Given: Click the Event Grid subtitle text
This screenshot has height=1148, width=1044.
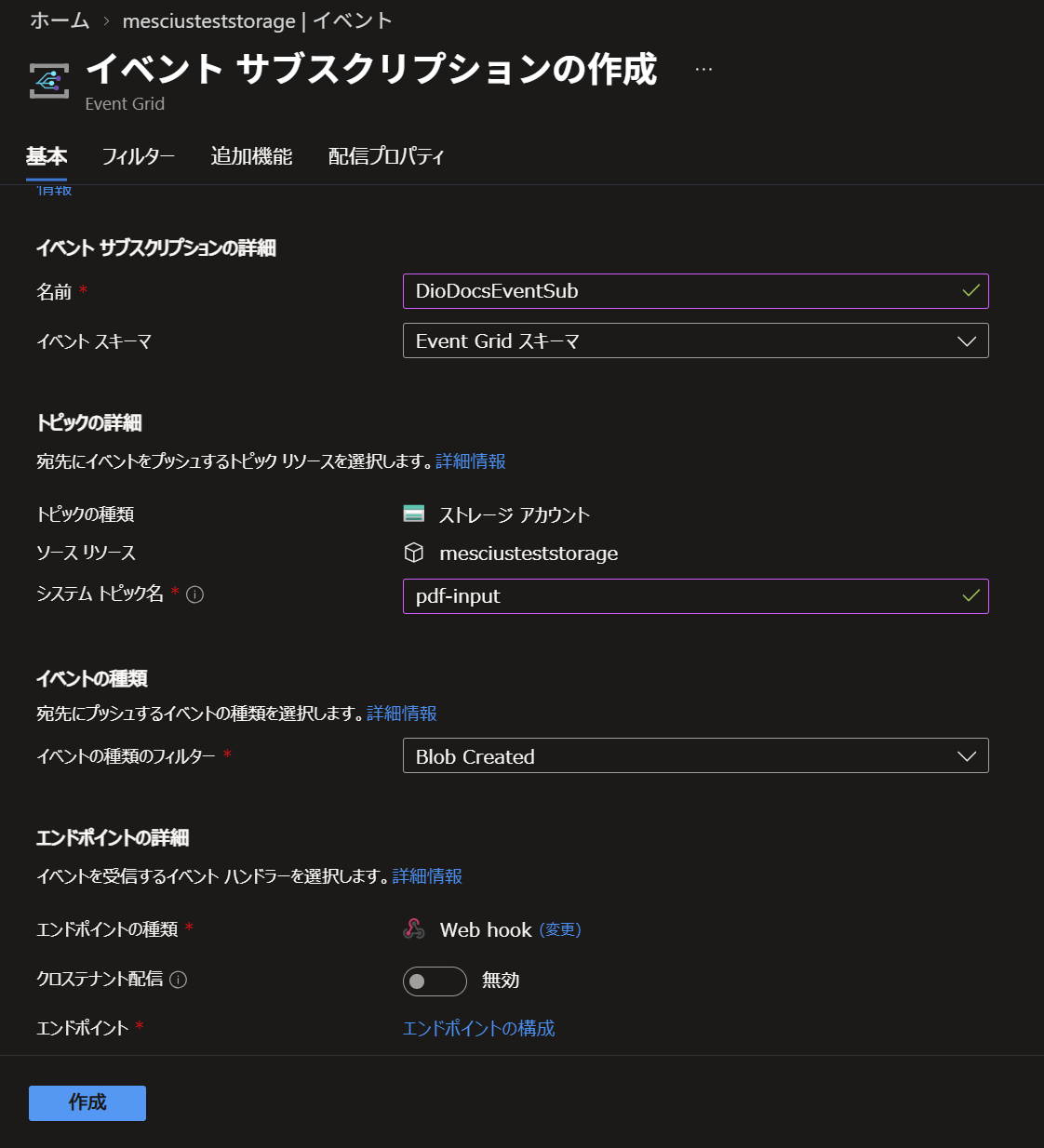Looking at the screenshot, I should (x=125, y=104).
